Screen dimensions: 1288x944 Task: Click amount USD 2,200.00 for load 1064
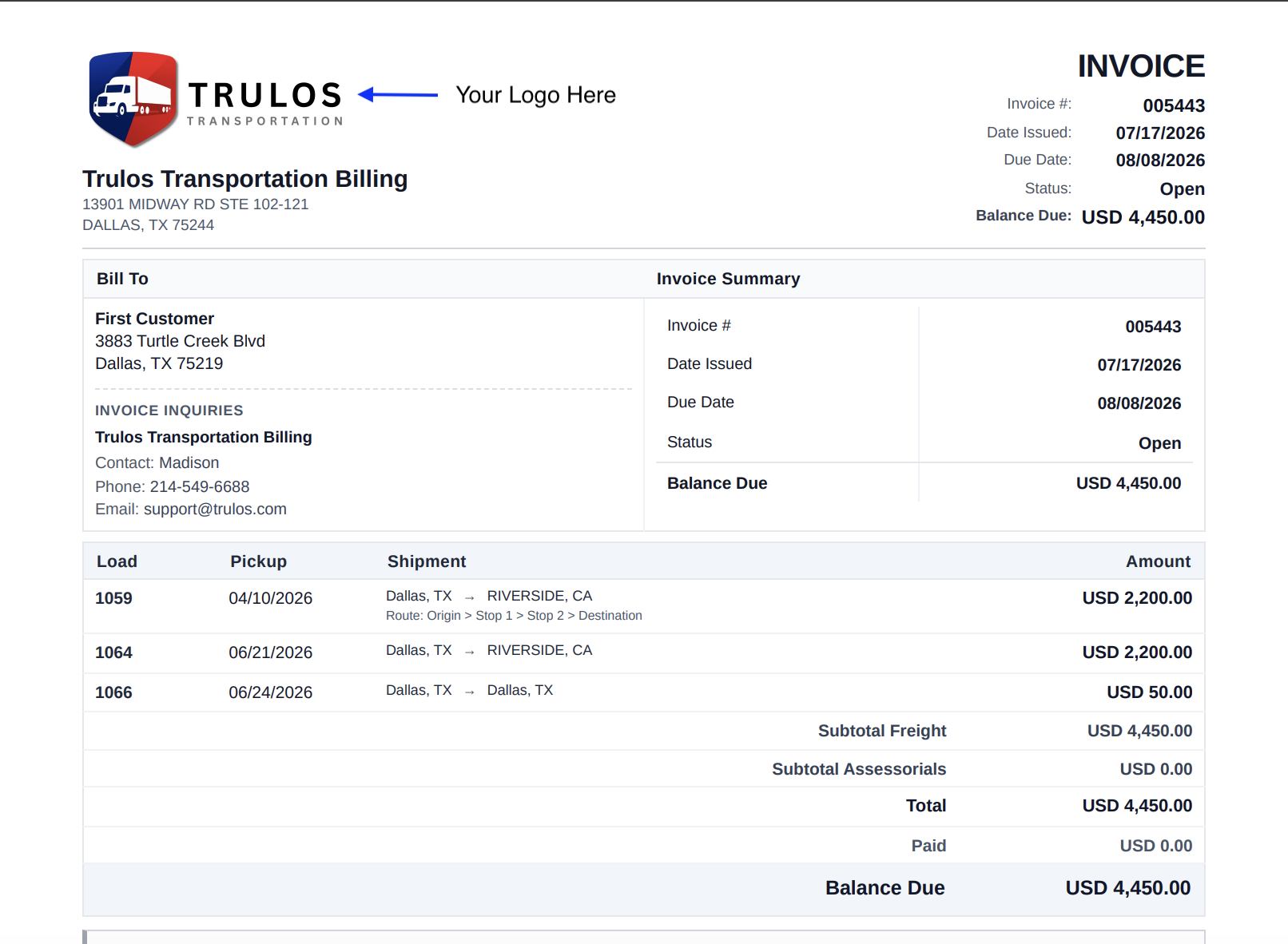(x=1137, y=652)
